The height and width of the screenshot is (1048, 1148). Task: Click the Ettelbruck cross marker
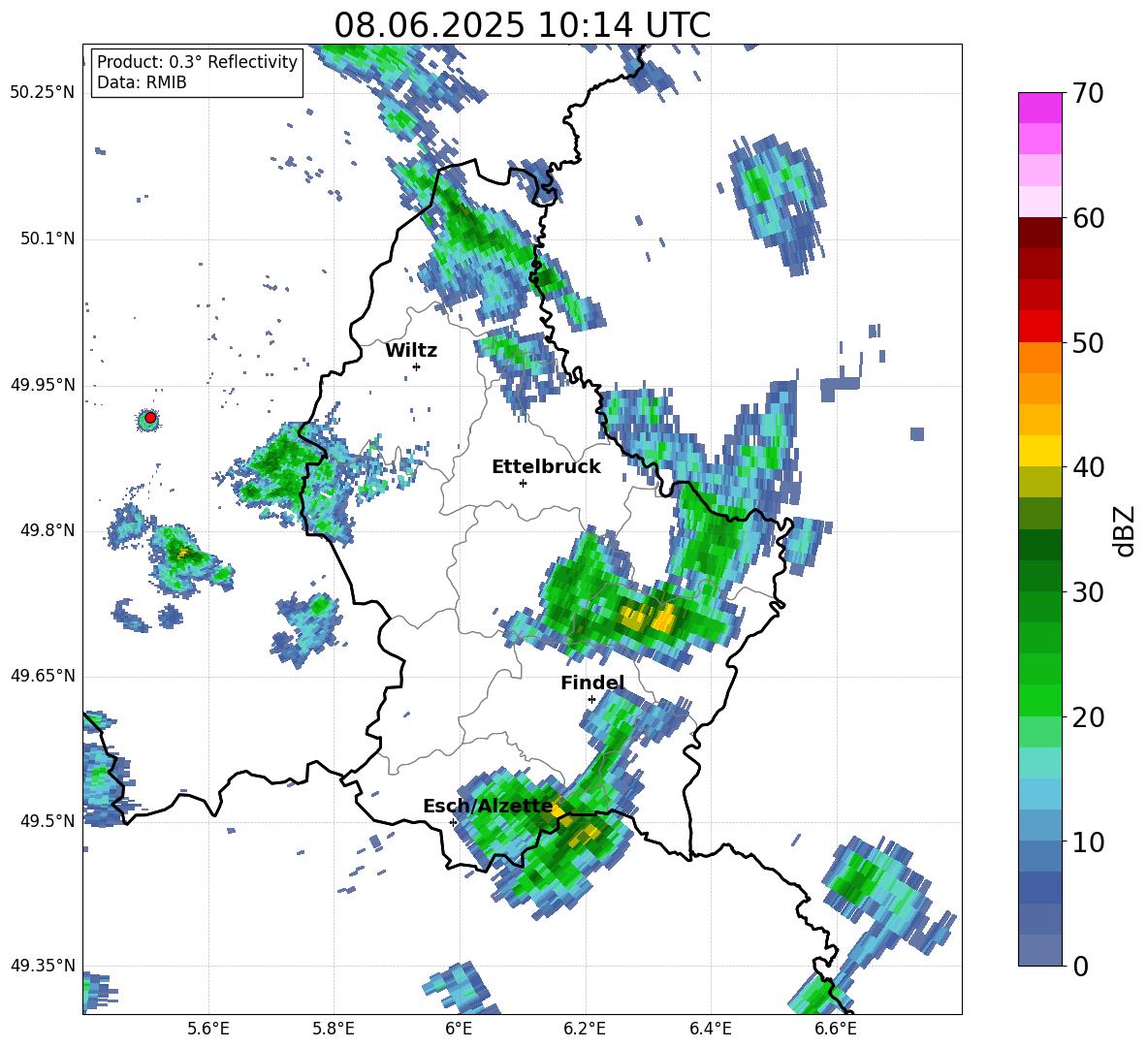pyautogui.click(x=523, y=483)
